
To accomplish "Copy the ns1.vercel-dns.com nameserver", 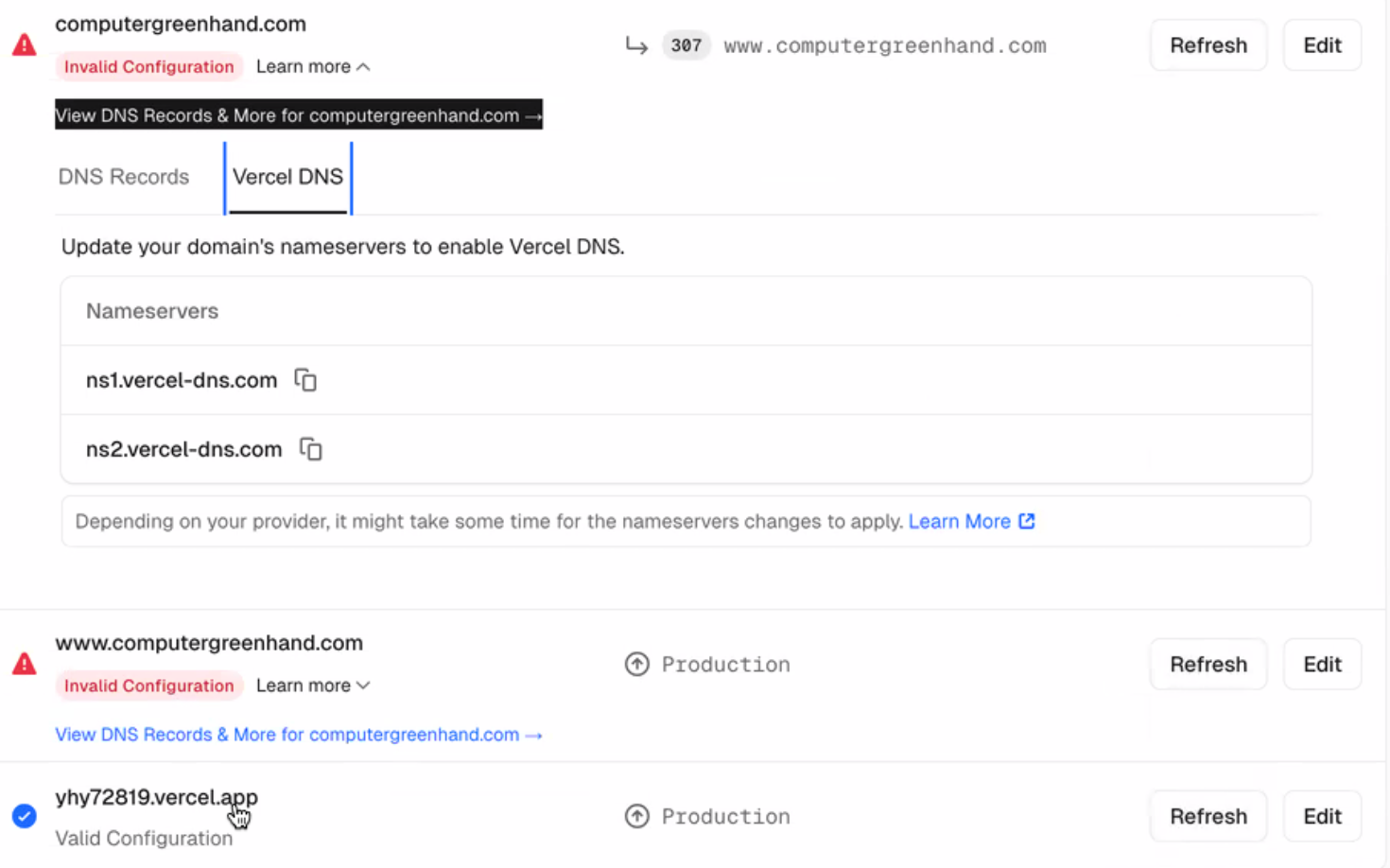I will point(305,380).
